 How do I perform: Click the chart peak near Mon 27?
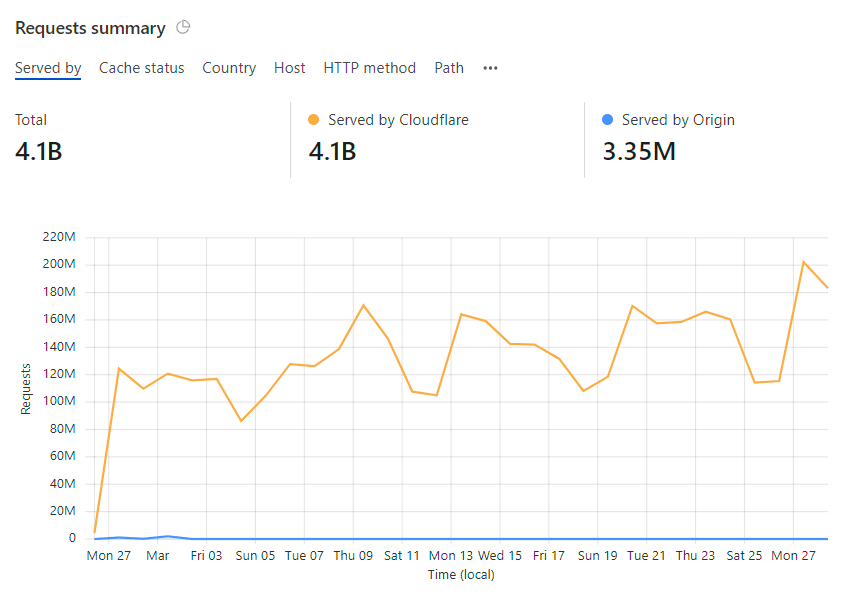805,261
